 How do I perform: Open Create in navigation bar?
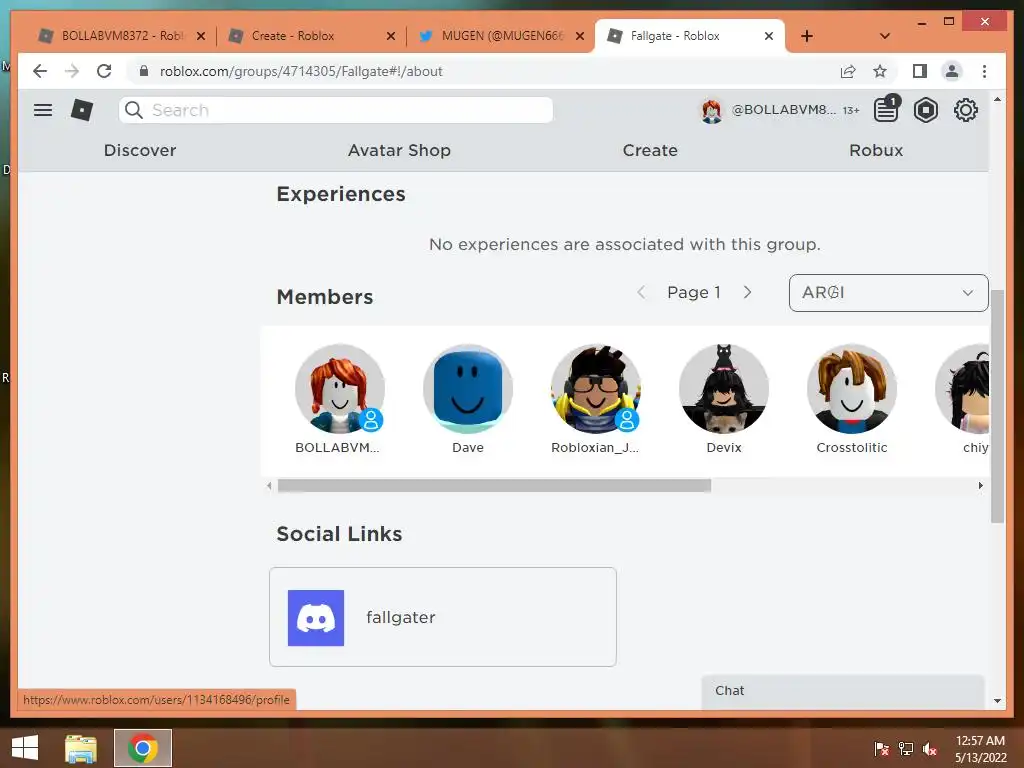click(x=650, y=150)
